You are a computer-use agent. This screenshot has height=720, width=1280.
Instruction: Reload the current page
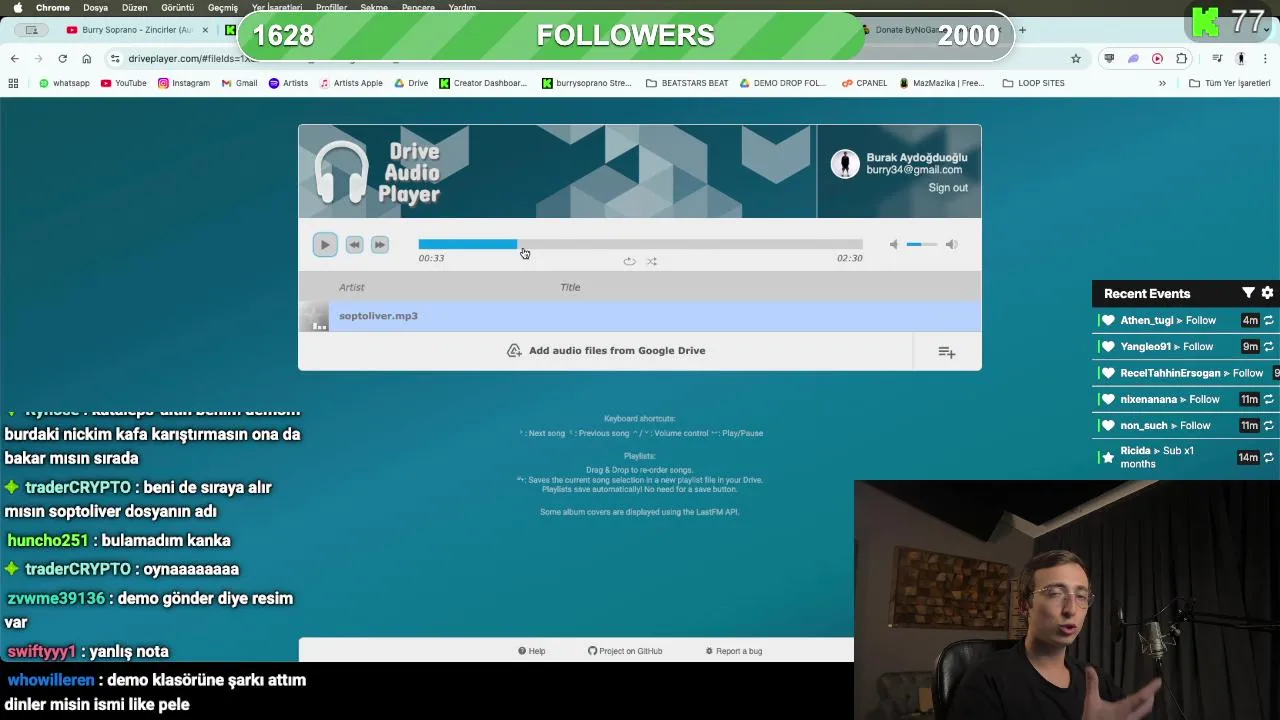(x=62, y=58)
